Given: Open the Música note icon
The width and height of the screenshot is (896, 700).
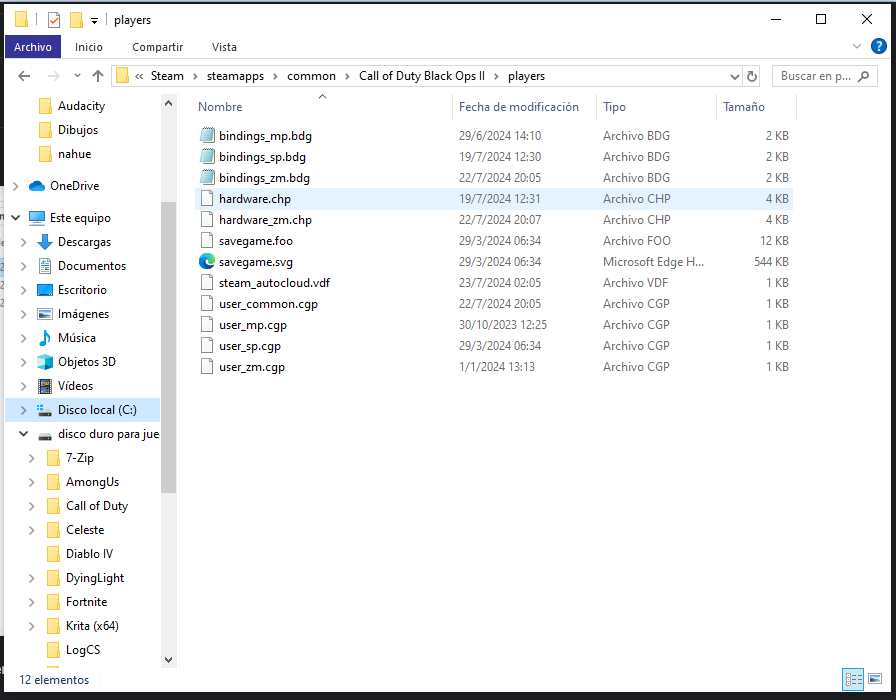Looking at the screenshot, I should pyautogui.click(x=45, y=338).
